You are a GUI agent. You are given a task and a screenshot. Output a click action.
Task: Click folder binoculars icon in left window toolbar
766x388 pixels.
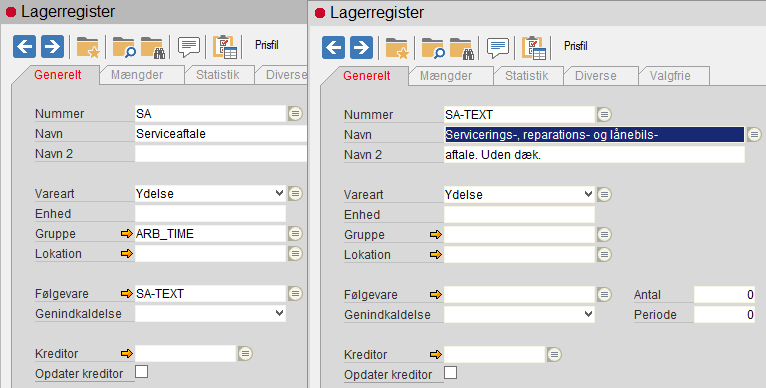153,47
